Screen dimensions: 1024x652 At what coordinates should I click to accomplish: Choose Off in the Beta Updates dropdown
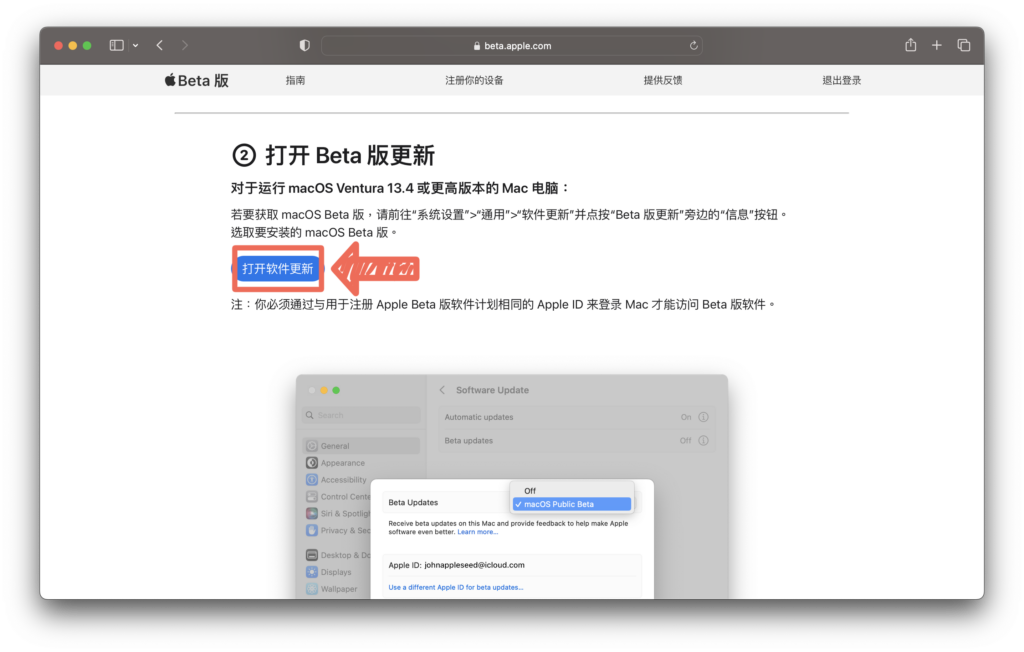coord(571,491)
